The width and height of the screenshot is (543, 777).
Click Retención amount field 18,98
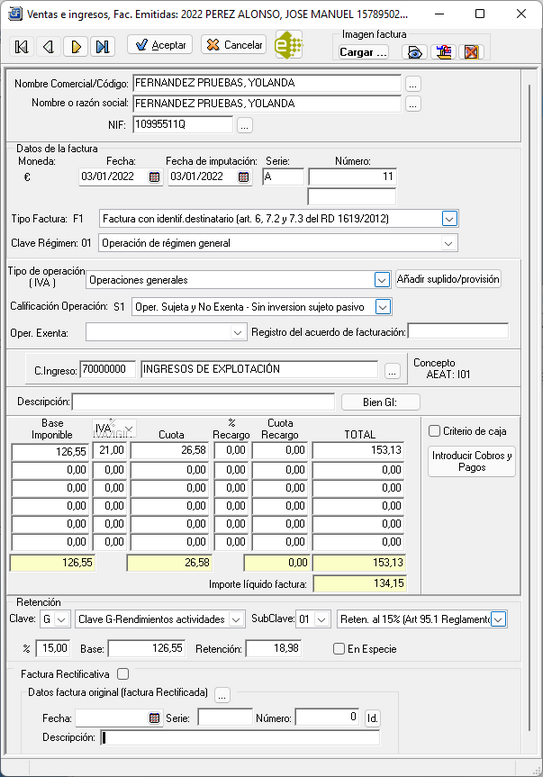coord(273,648)
